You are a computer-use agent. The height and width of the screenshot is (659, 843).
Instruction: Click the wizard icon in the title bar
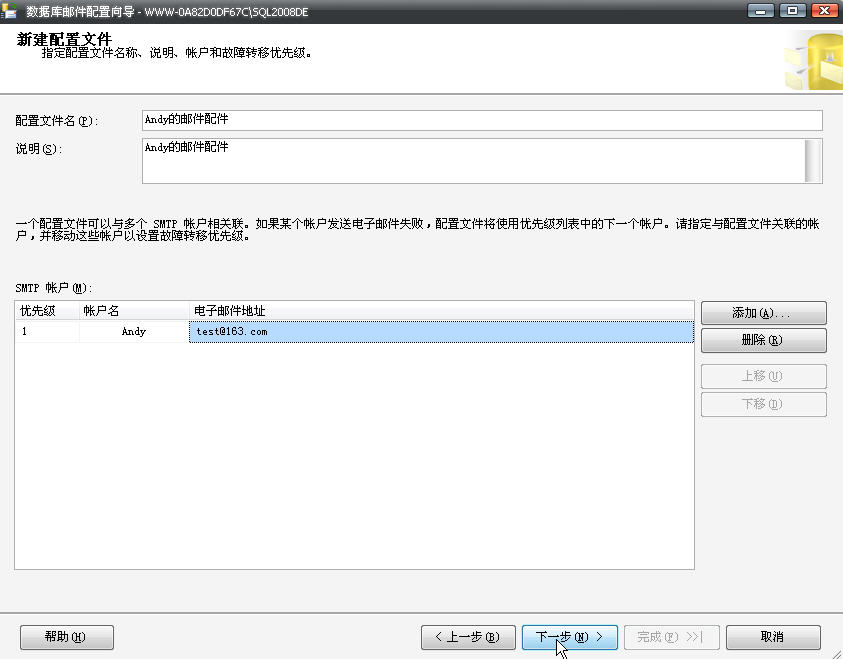(11, 10)
